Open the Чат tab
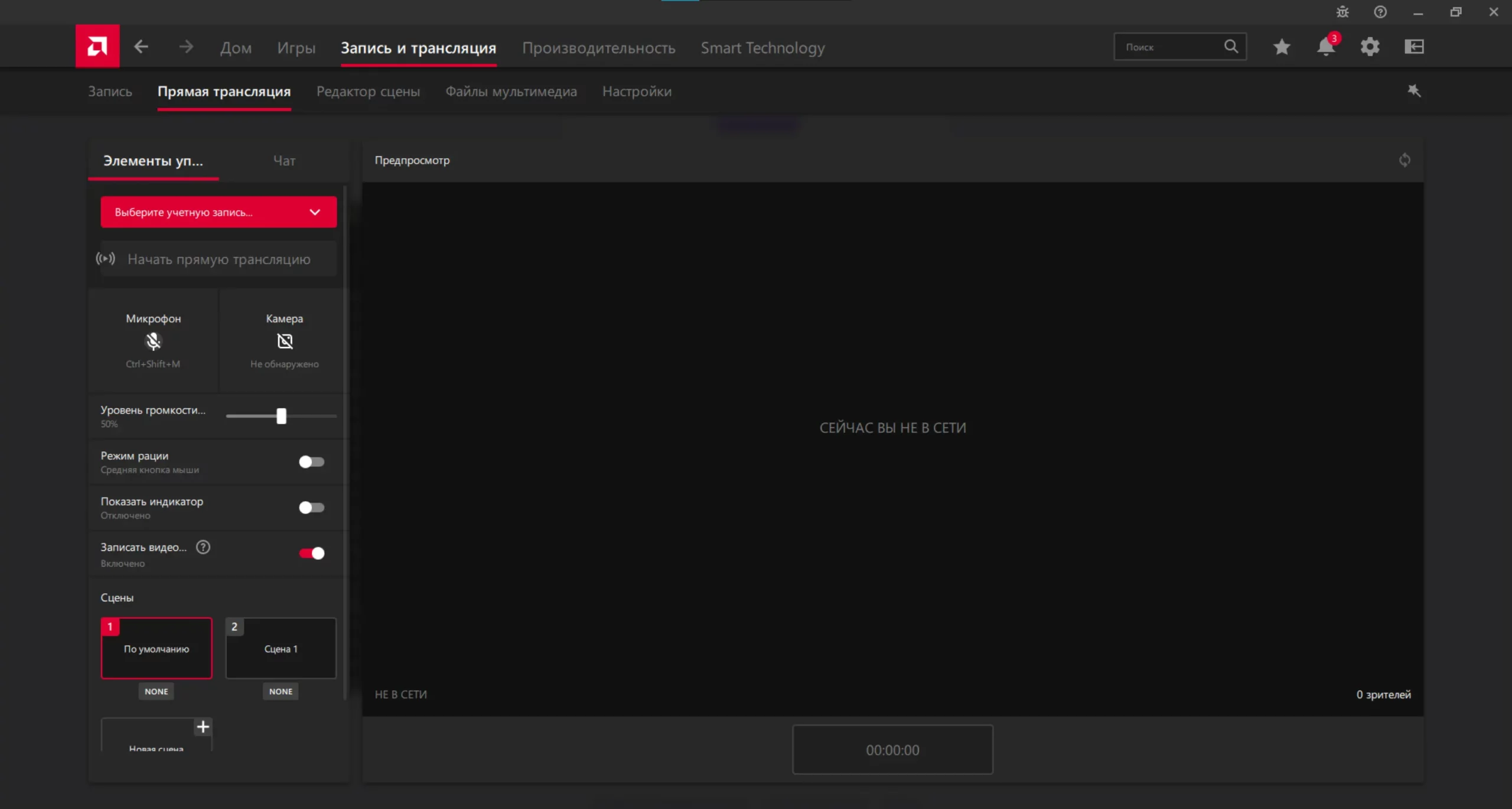 tap(284, 161)
